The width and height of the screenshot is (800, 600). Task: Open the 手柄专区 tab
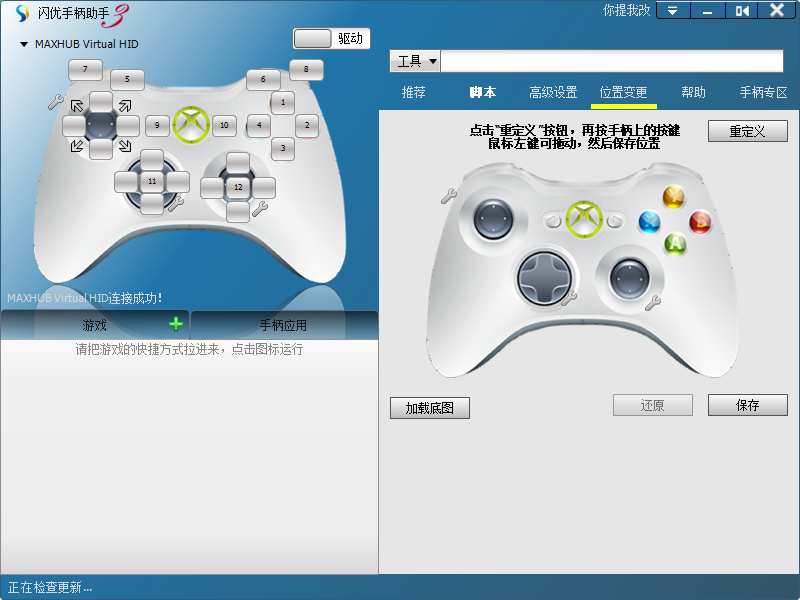pos(763,92)
